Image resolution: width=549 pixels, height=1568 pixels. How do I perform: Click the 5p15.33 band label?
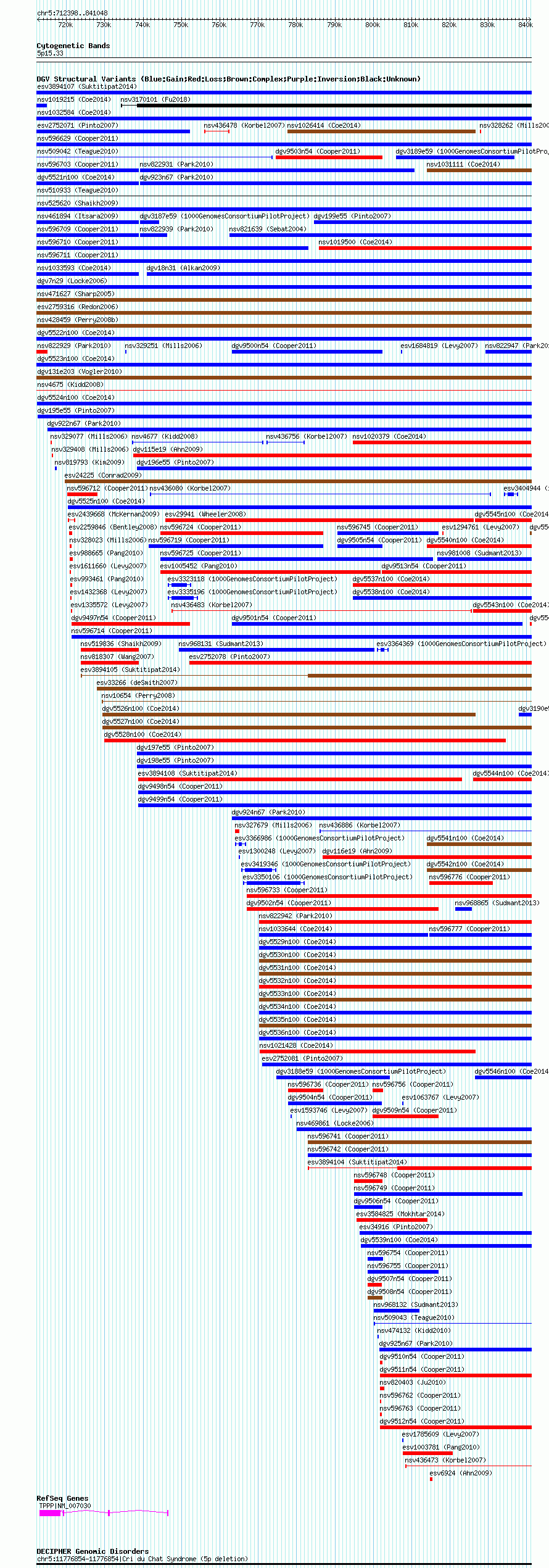tap(50, 53)
